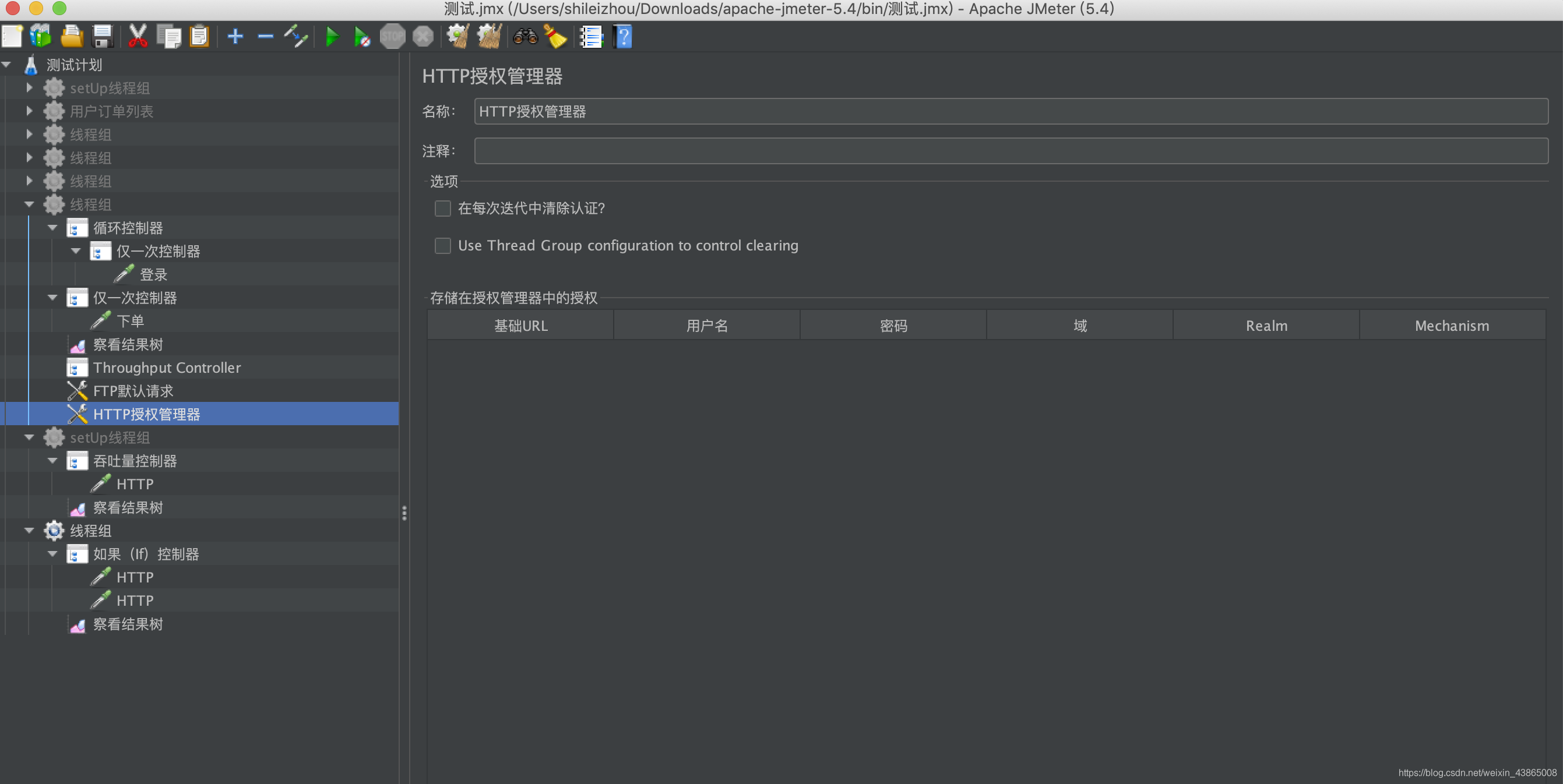Click the Mechanism column header
This screenshot has width=1563, height=784.
tap(1451, 326)
